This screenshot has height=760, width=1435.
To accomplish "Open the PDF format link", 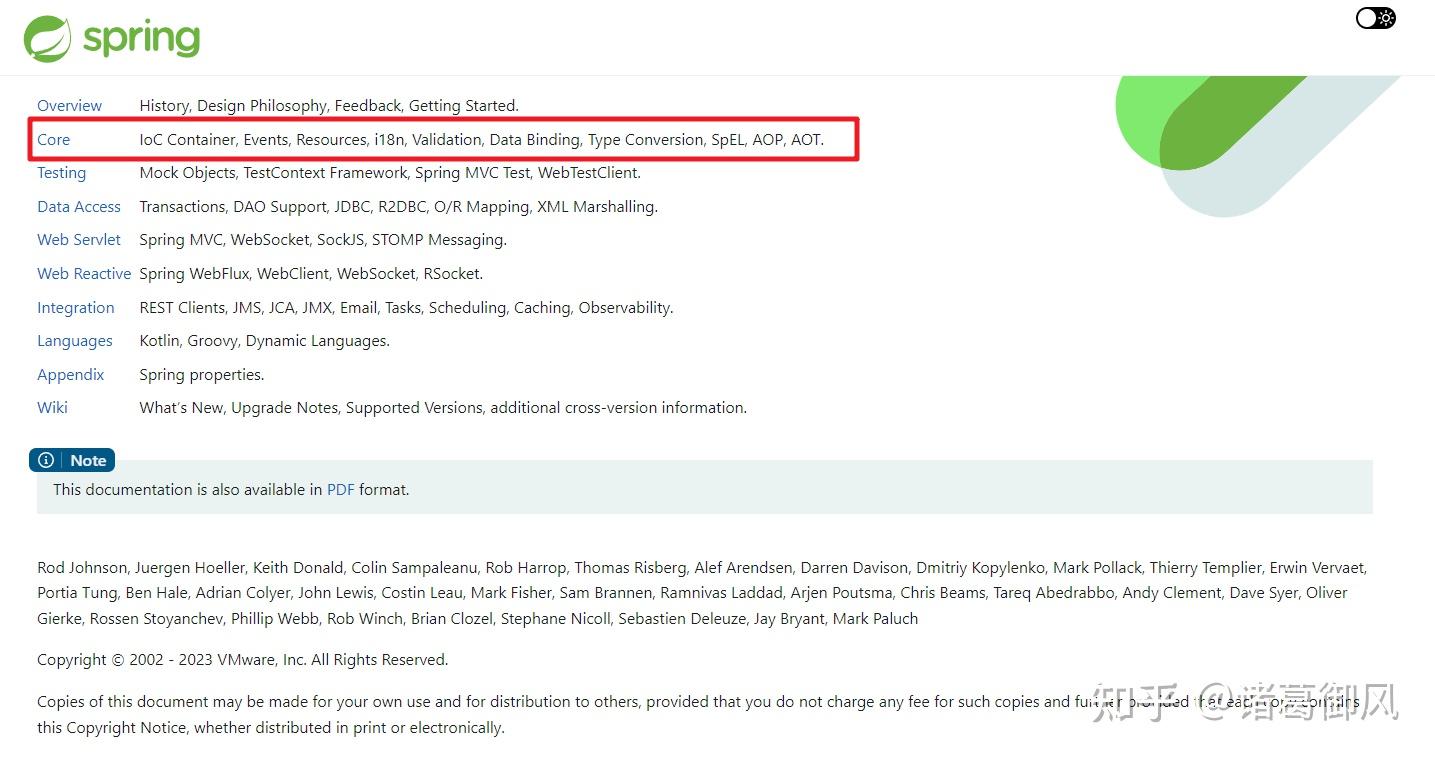I will click(340, 490).
